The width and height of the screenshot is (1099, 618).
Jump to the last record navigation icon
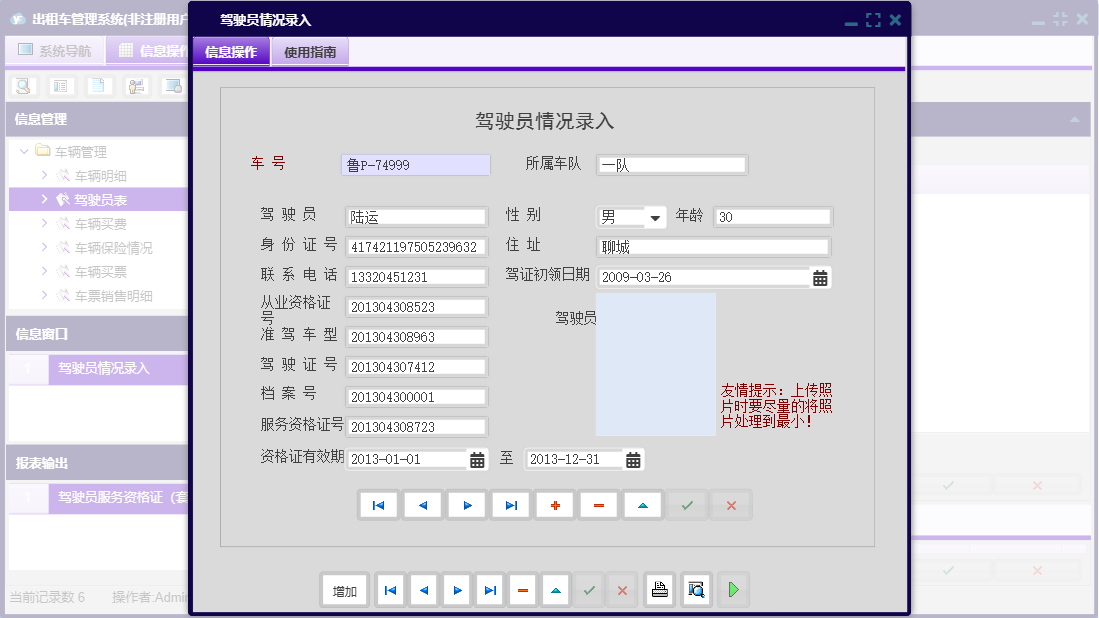[x=510, y=505]
